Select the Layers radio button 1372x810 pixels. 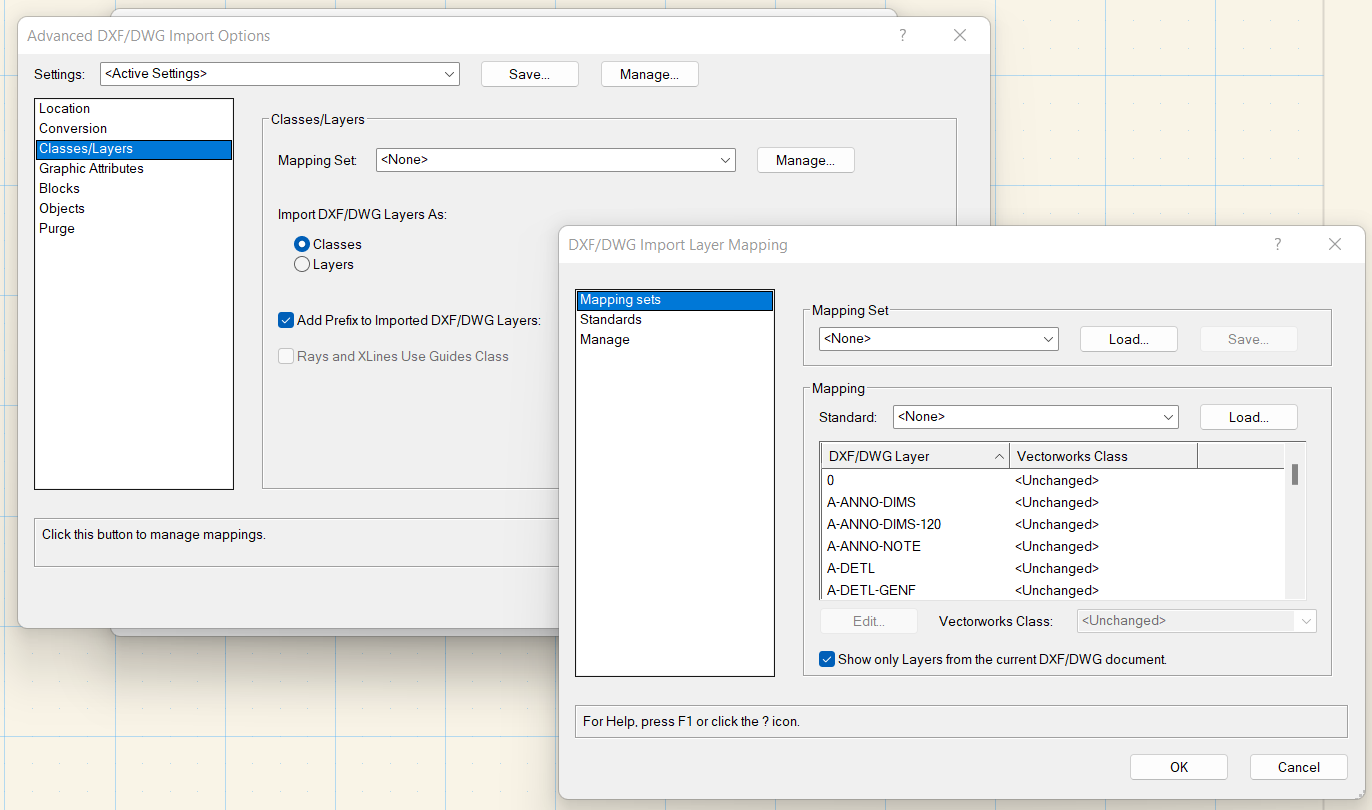(302, 265)
